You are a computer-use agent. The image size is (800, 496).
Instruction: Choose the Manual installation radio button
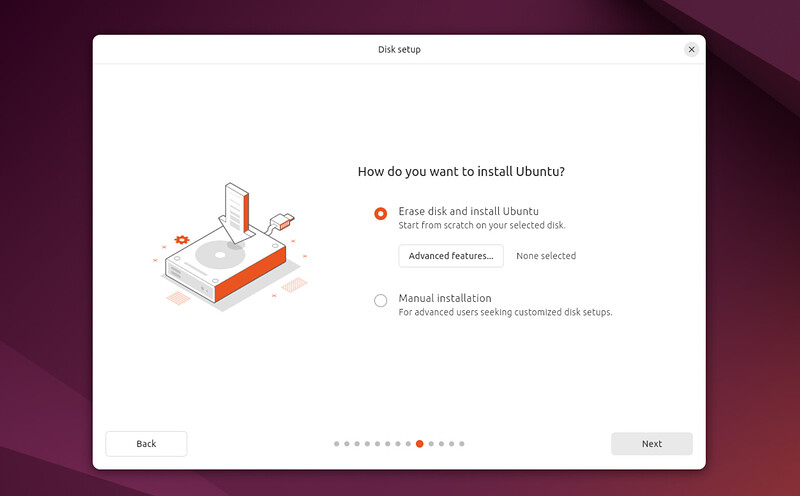coord(380,300)
